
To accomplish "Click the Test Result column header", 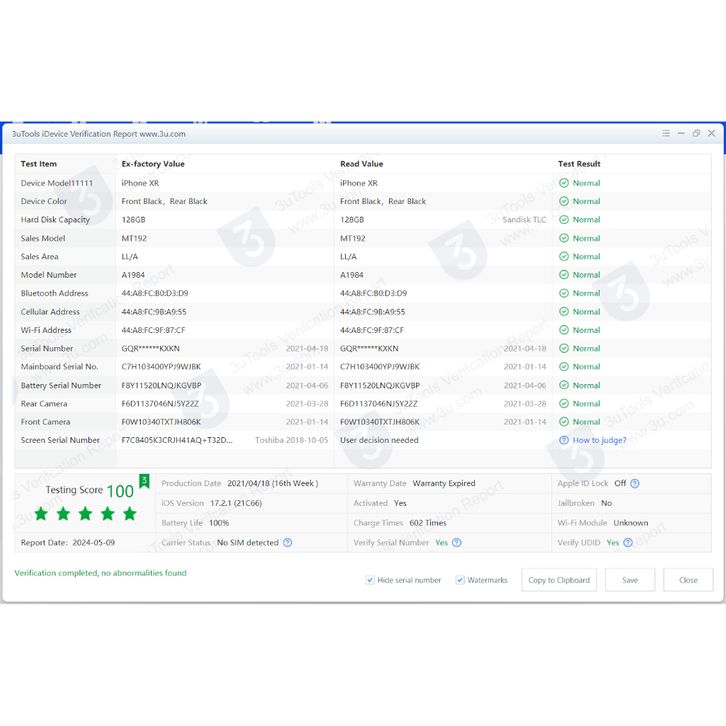I will click(x=579, y=164).
